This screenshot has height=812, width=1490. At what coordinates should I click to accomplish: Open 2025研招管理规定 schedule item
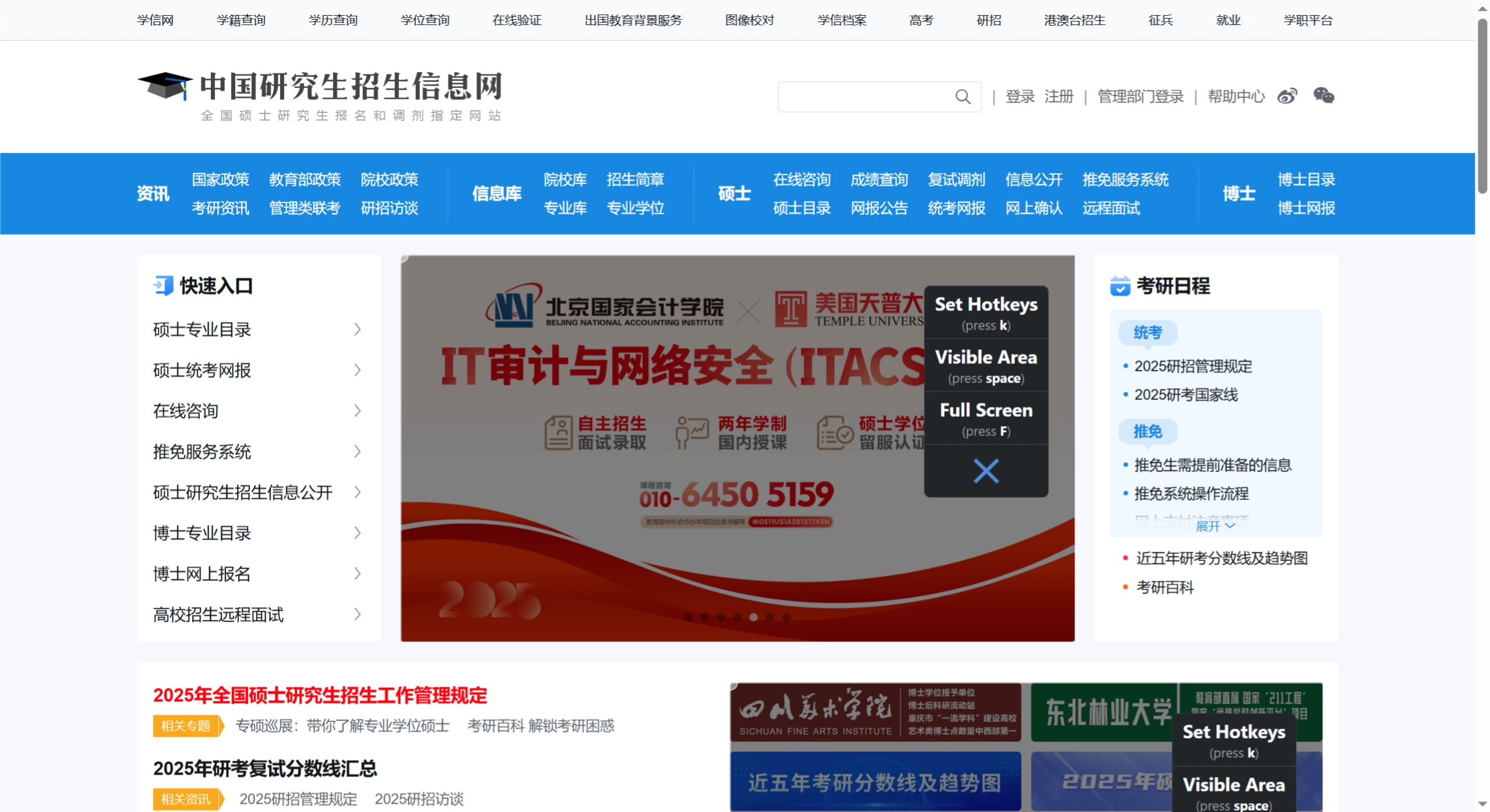[x=1193, y=366]
